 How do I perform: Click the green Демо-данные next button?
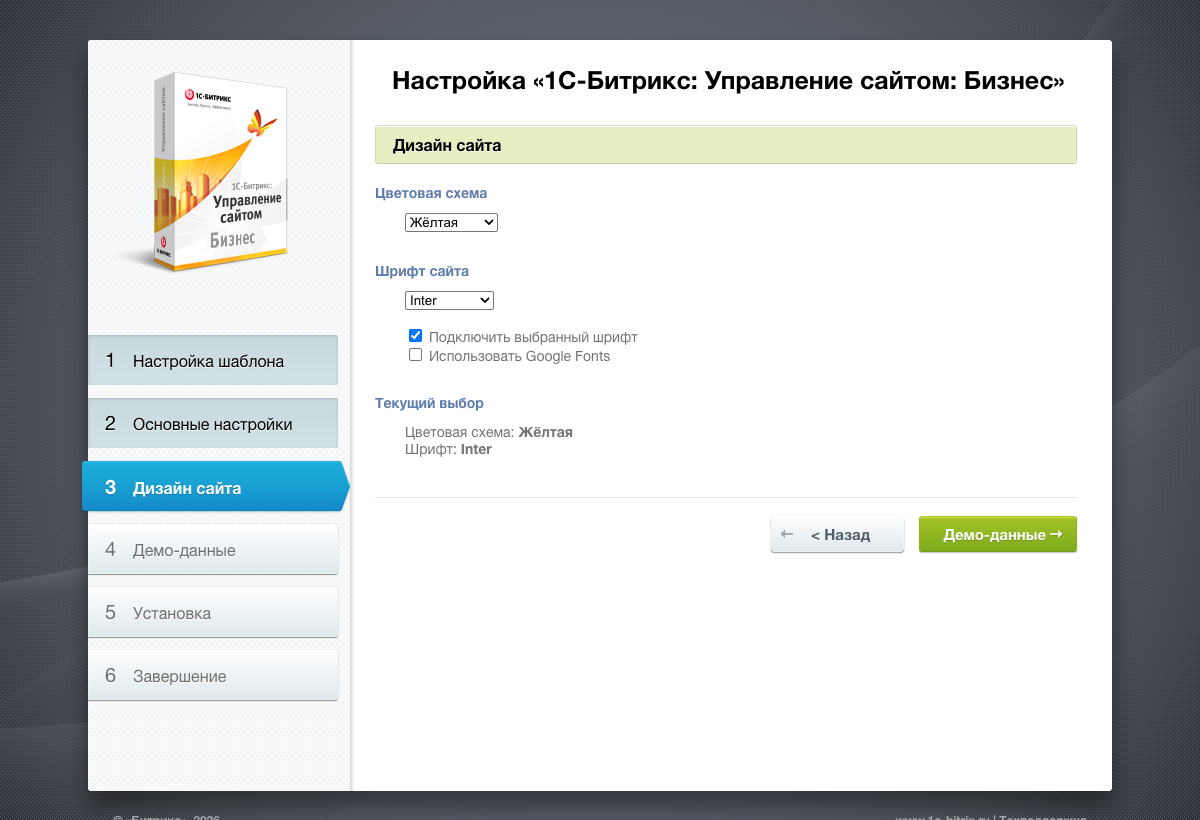coord(998,534)
